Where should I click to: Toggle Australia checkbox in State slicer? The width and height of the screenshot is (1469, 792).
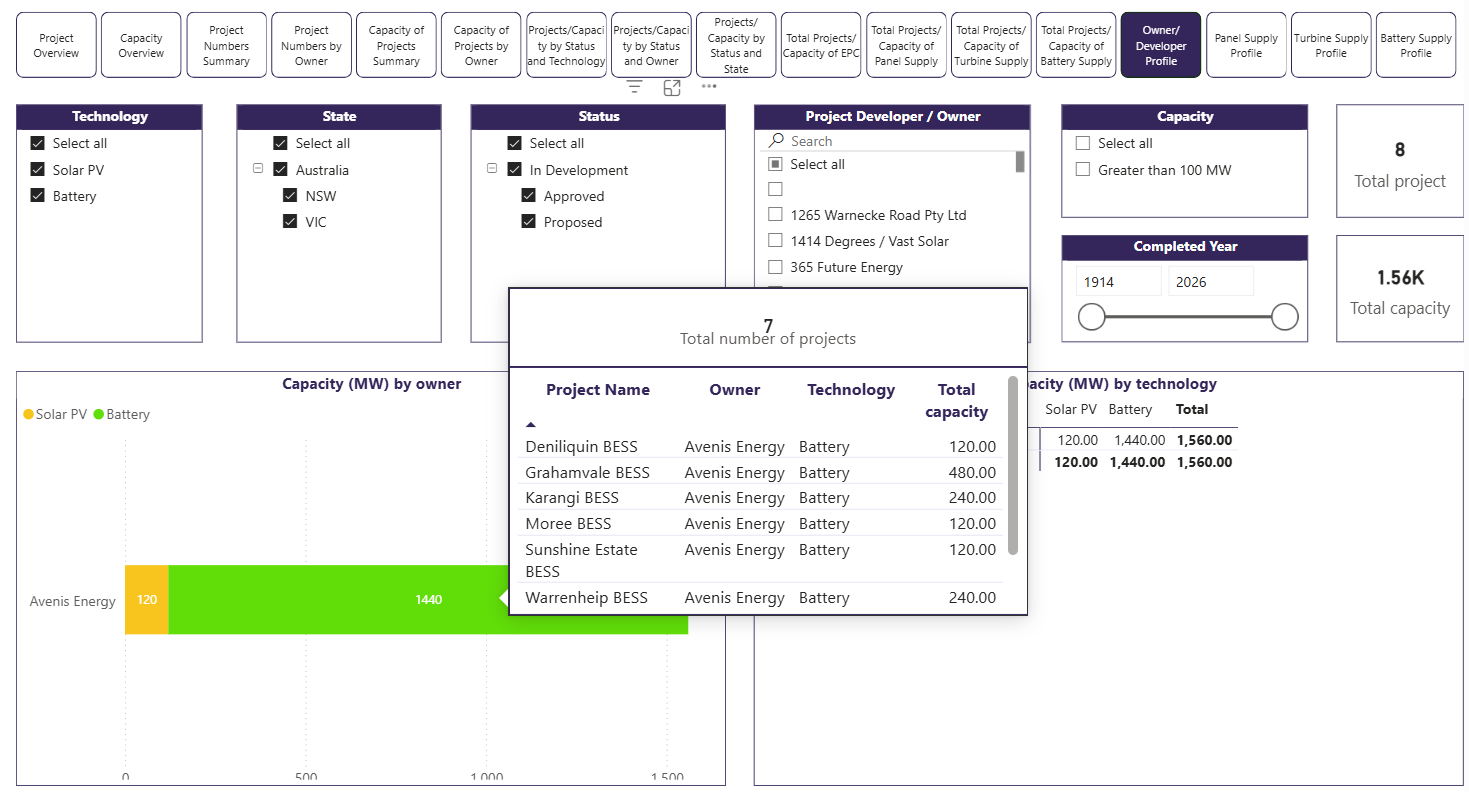click(280, 170)
